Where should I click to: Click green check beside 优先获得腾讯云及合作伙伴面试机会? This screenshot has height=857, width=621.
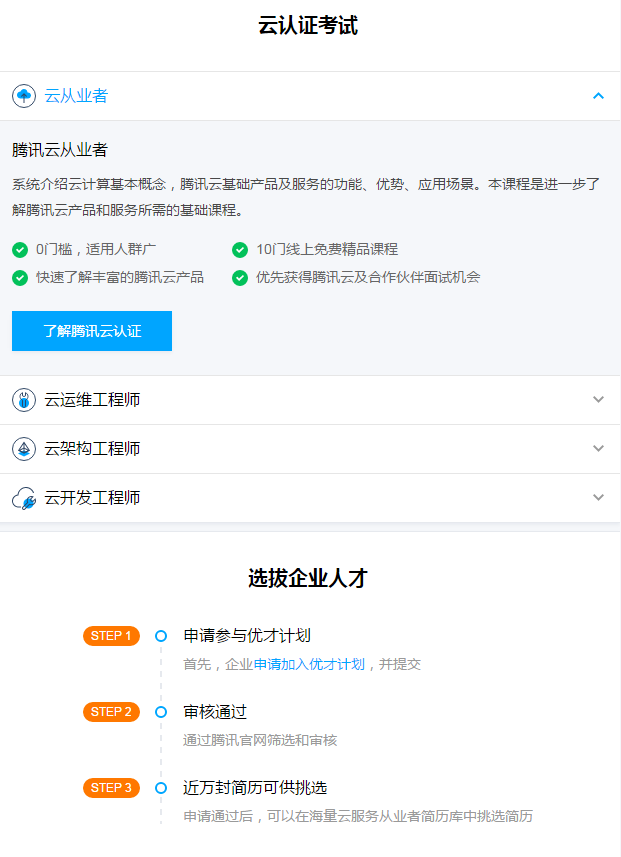pyautogui.click(x=240, y=277)
